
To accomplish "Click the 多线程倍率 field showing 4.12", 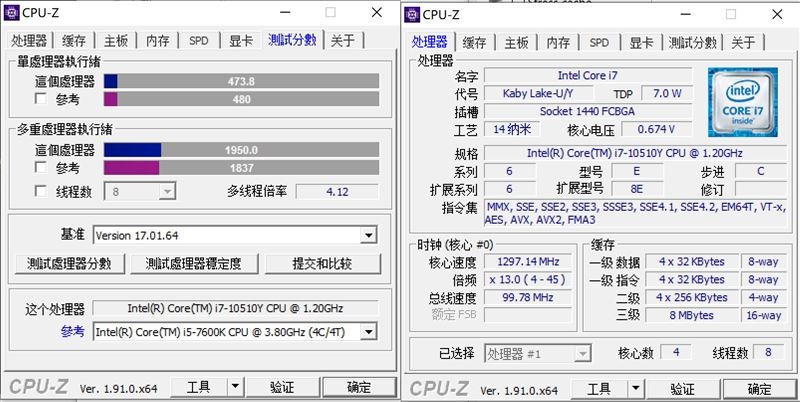I will tap(337, 192).
